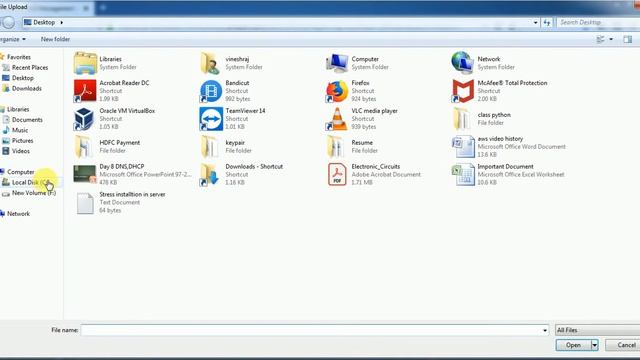Click the change view icon in toolbar

600,39
